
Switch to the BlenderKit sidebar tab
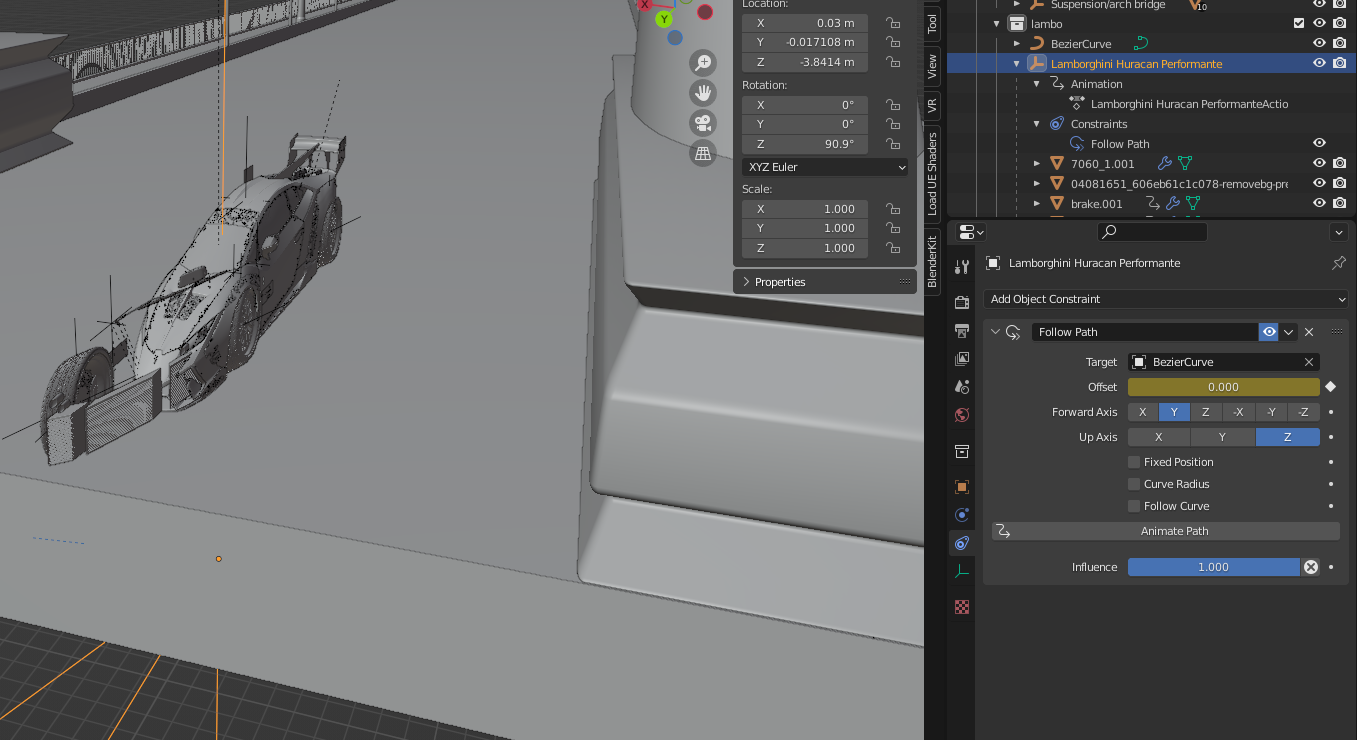[x=932, y=260]
